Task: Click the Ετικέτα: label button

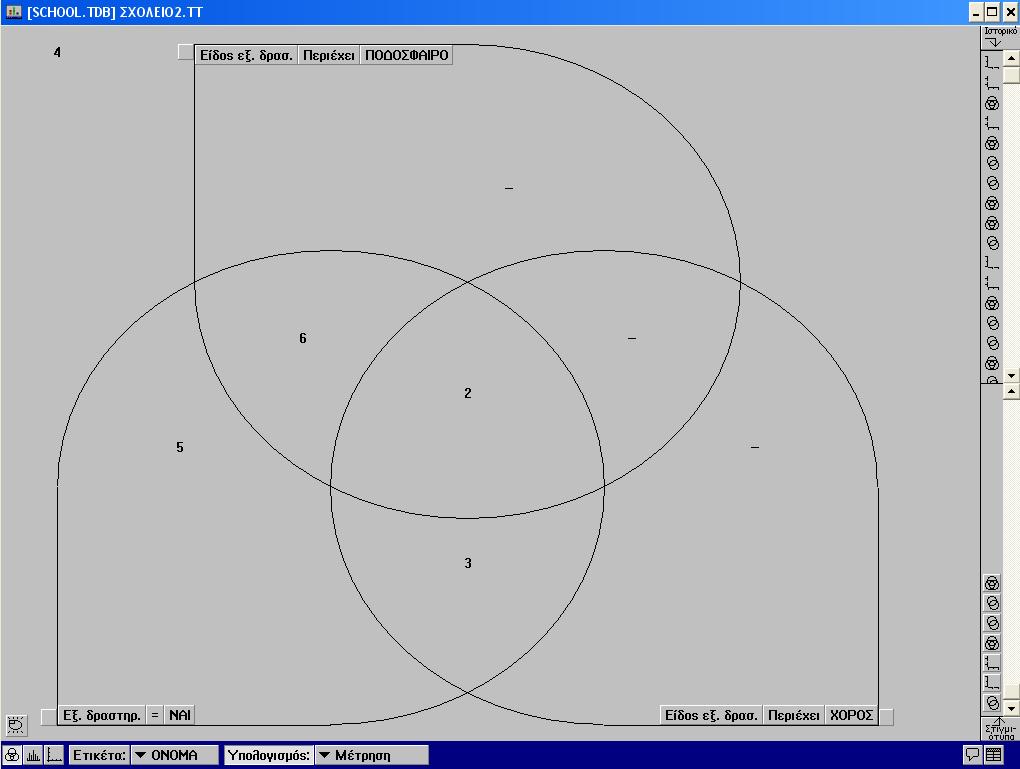Action: pos(99,755)
